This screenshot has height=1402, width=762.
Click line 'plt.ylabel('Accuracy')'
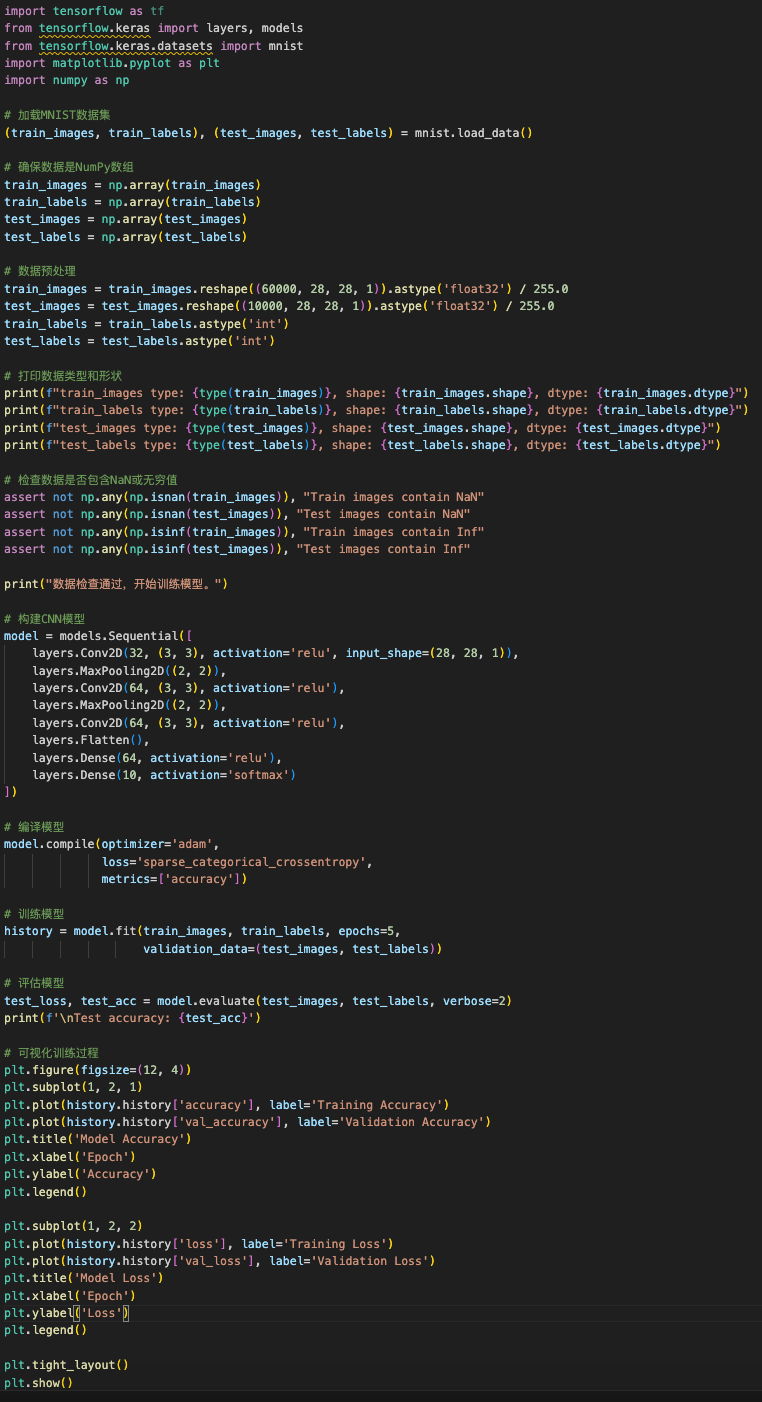point(81,1174)
